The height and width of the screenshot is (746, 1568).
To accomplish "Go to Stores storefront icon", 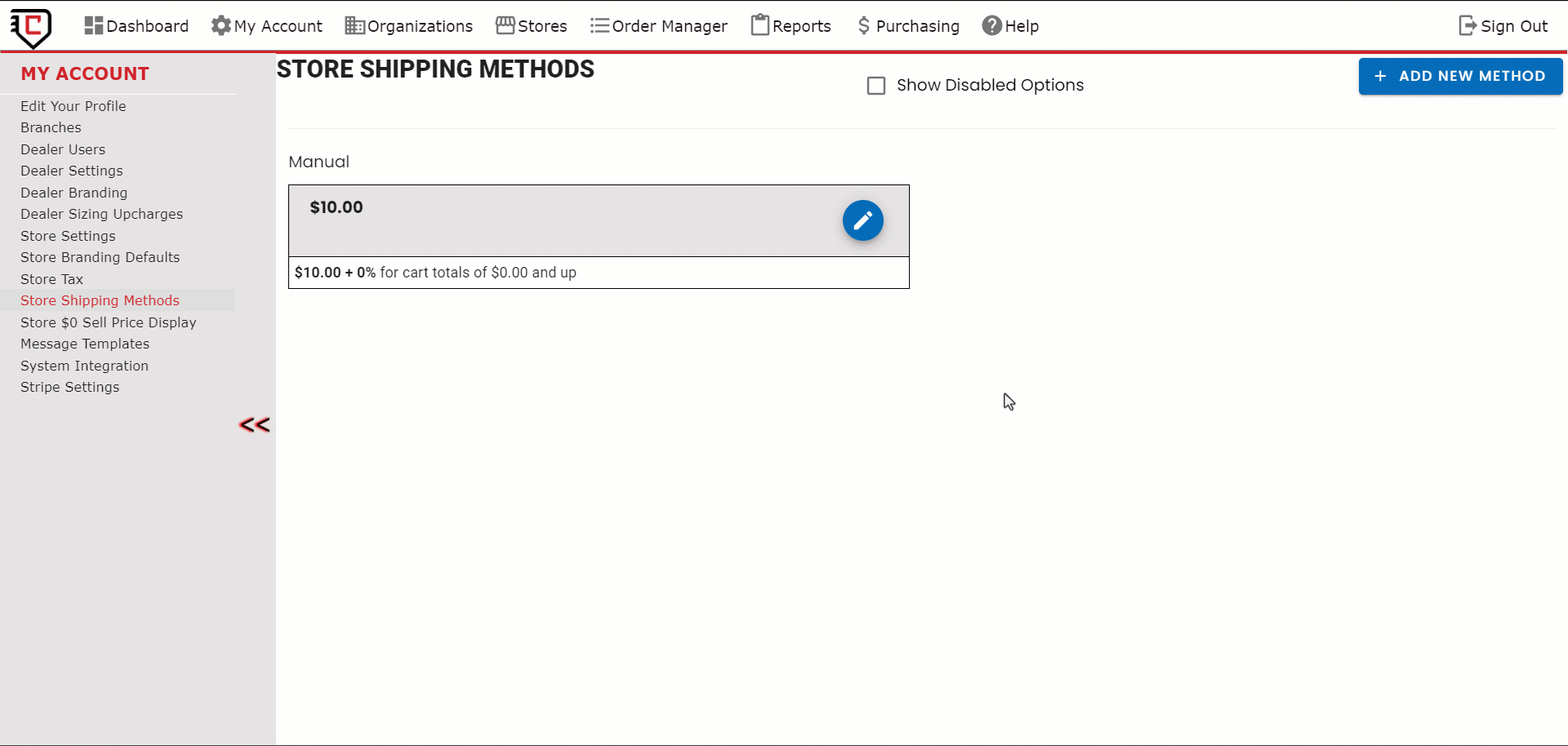I will [506, 26].
